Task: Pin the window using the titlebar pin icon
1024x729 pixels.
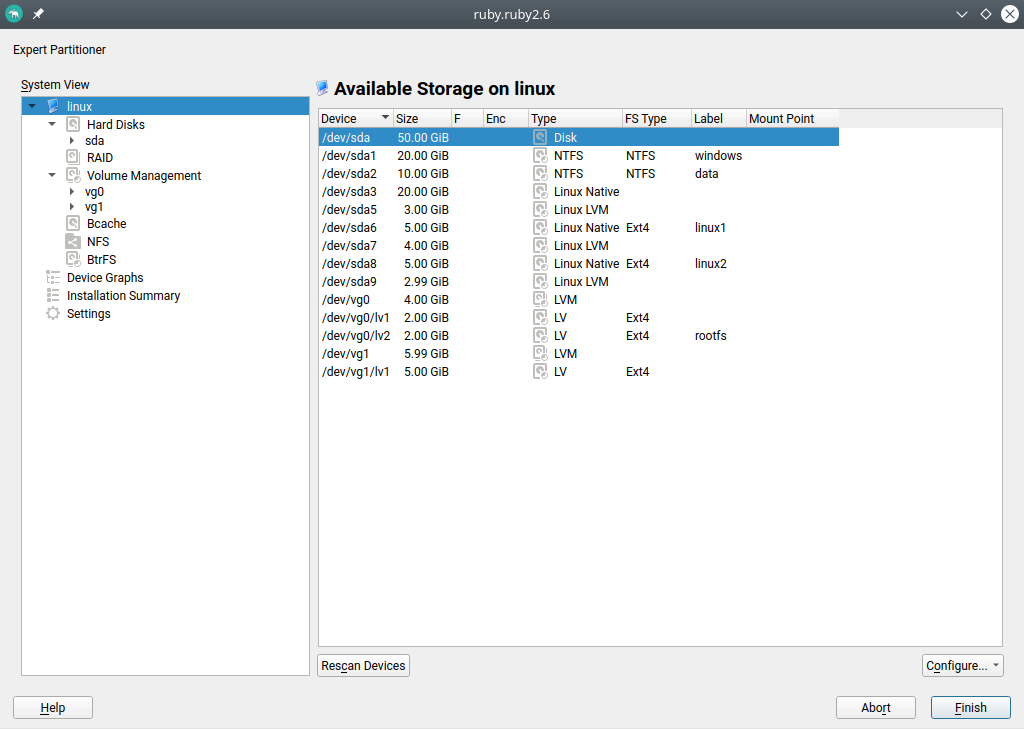Action: [x=38, y=14]
